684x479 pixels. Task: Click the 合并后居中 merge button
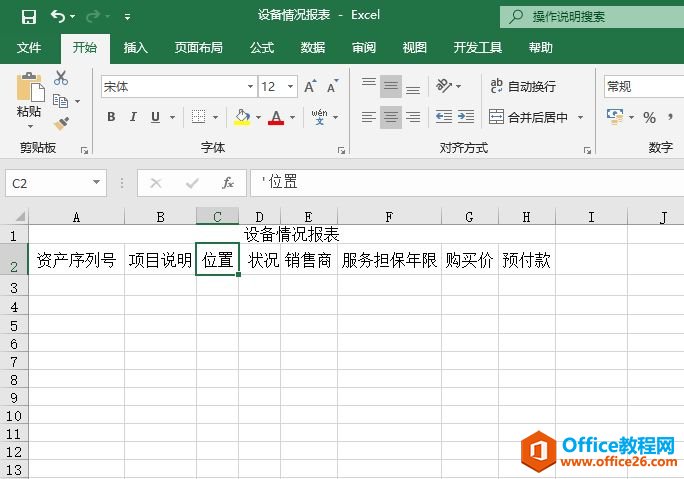[x=529, y=117]
